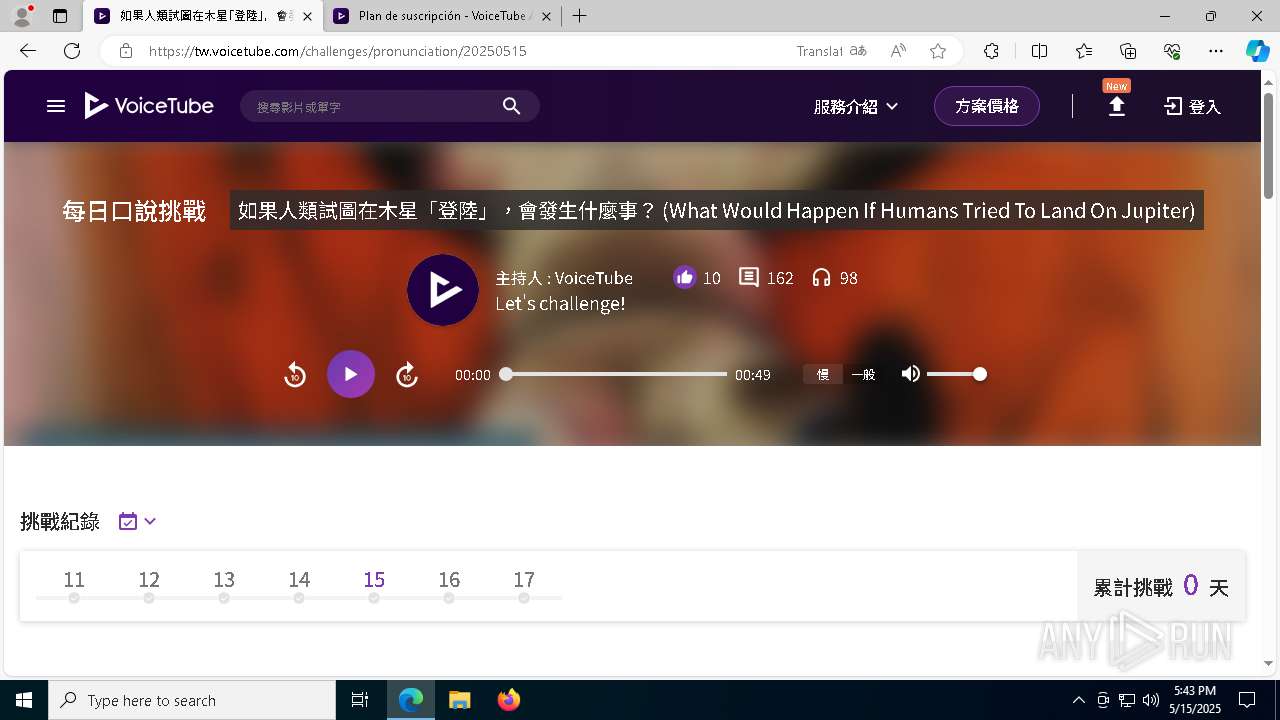
Task: Click the audio progress slider track
Action: click(616, 374)
